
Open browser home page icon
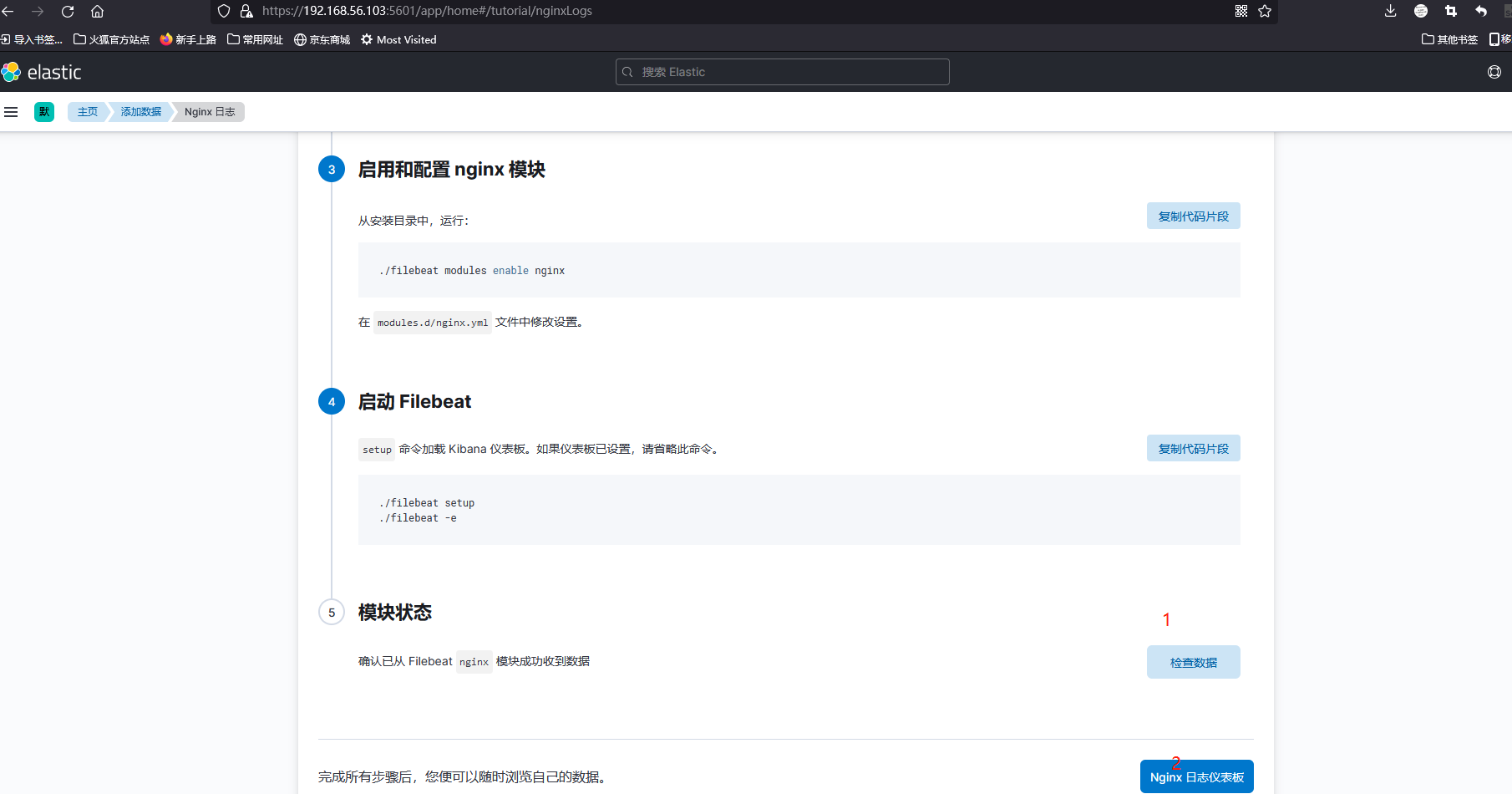point(98,11)
